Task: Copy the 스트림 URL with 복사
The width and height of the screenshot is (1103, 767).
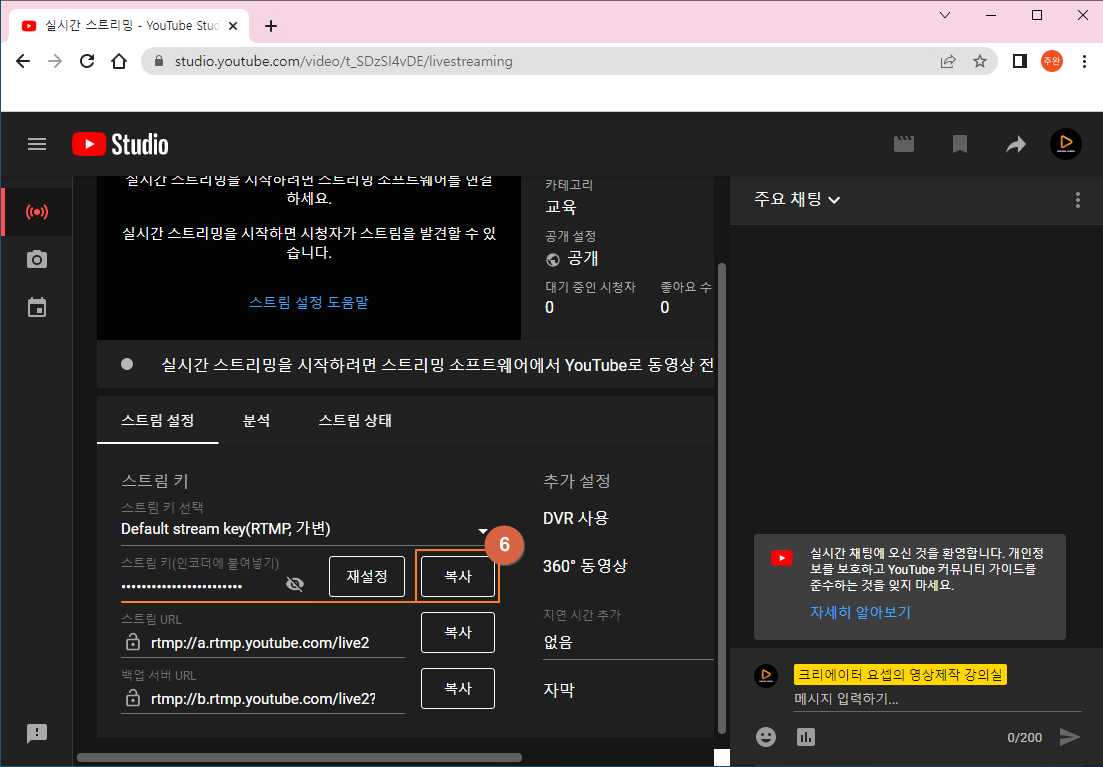Action: (x=458, y=632)
